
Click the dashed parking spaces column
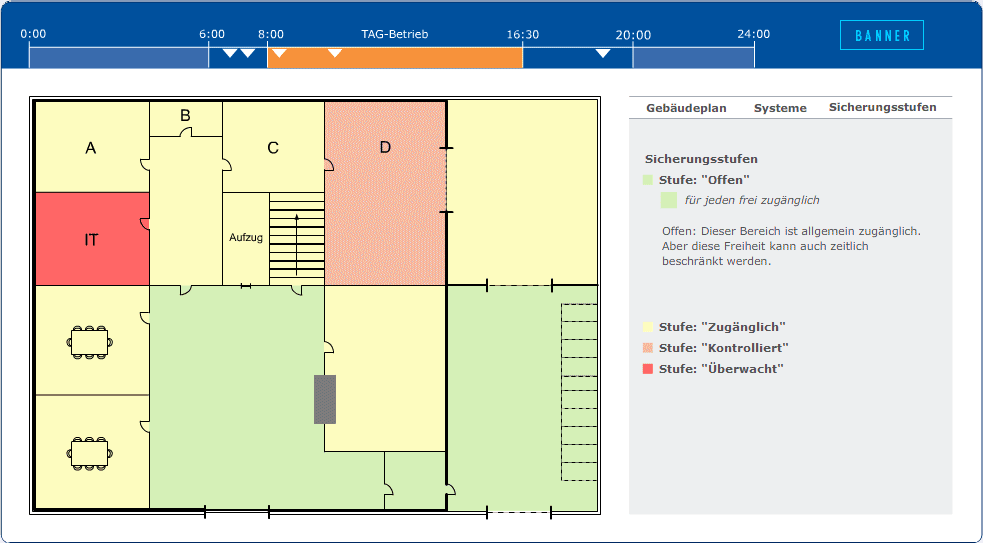[579, 393]
